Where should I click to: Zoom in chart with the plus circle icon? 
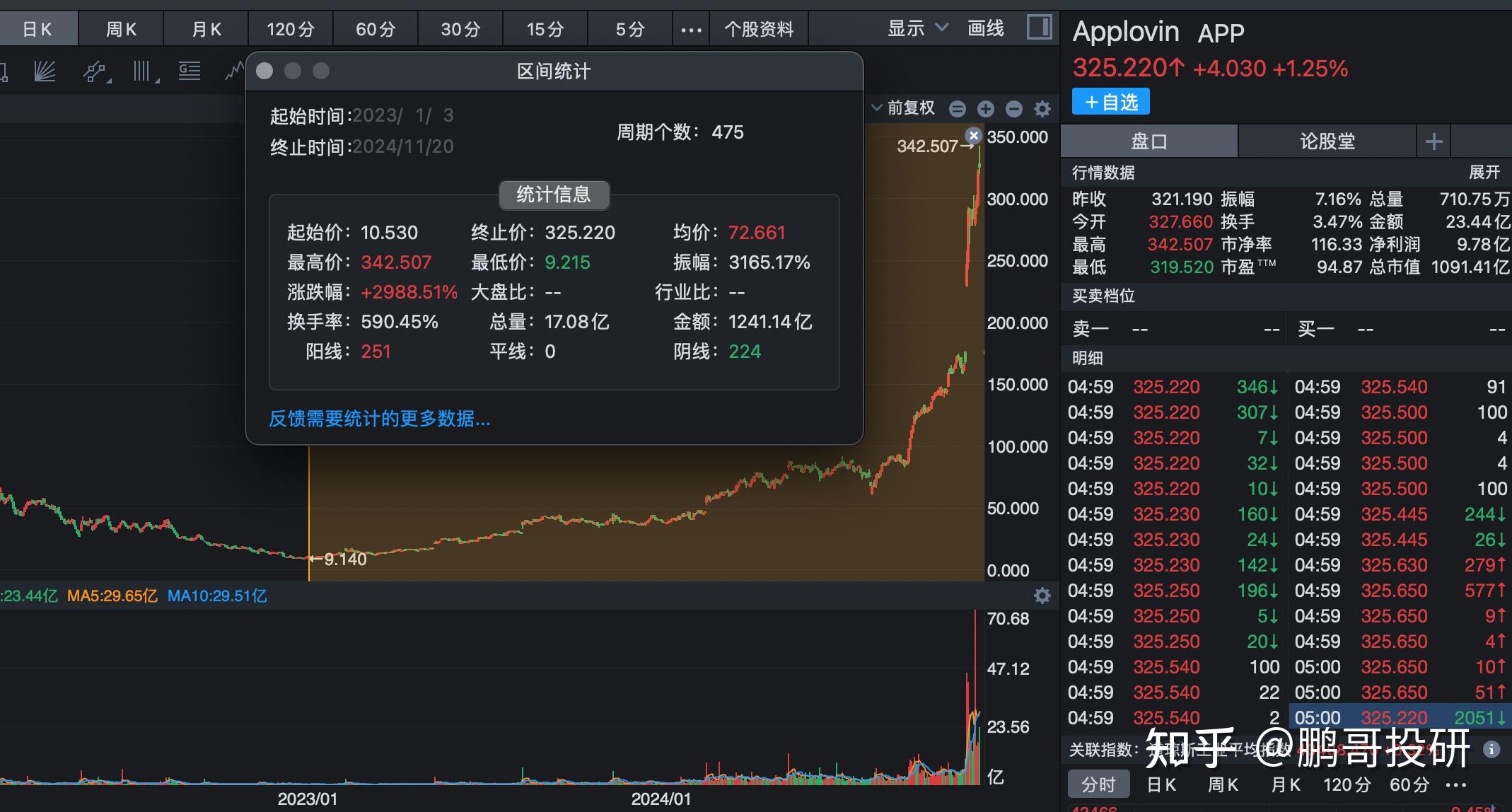(986, 108)
